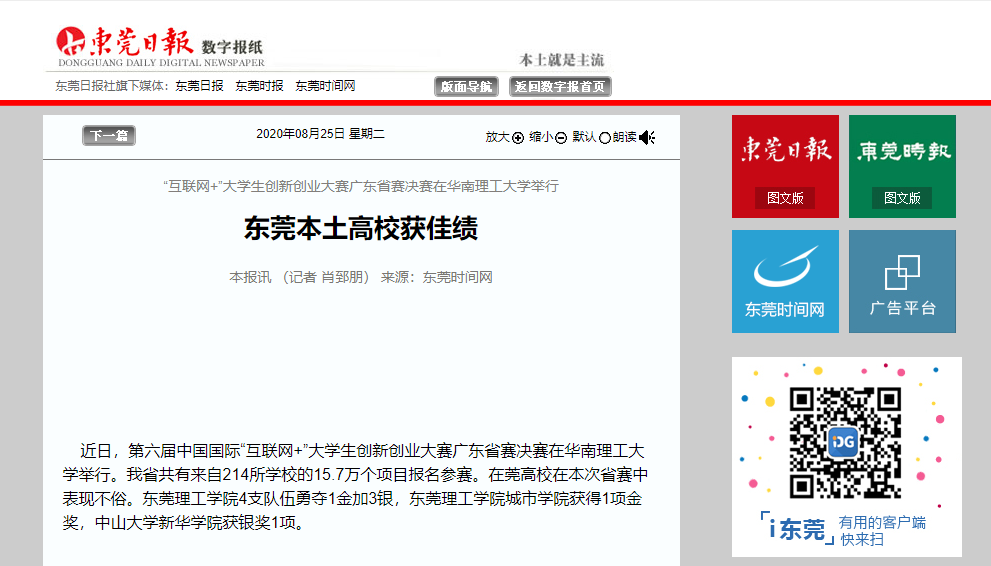
Task: Click the 返回数字报首页 button
Action: coord(560,87)
